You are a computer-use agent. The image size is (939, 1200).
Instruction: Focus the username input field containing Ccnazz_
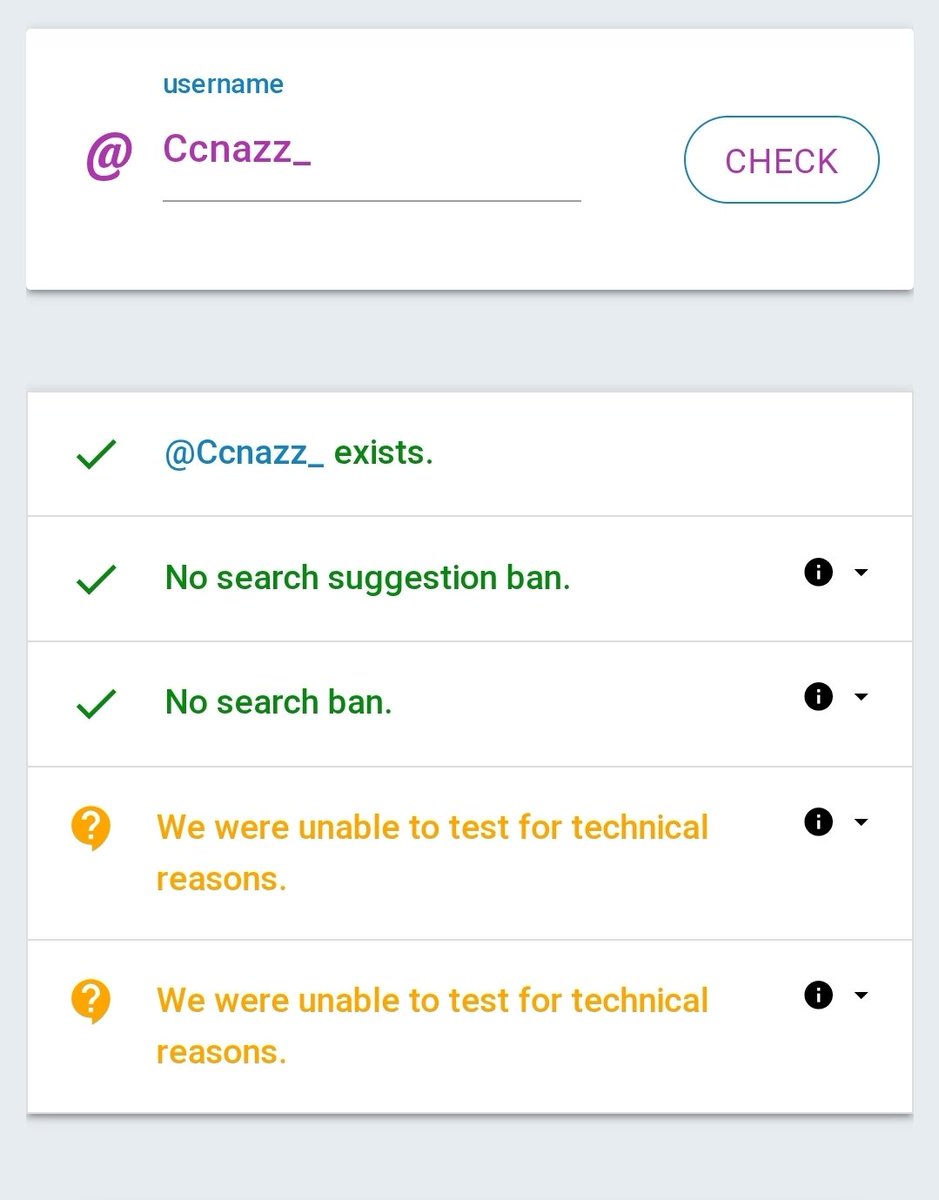point(371,152)
